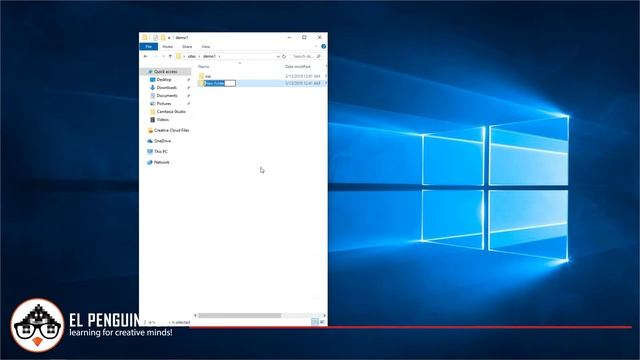
Task: Open Downloads in Quick access
Action: coord(167,87)
